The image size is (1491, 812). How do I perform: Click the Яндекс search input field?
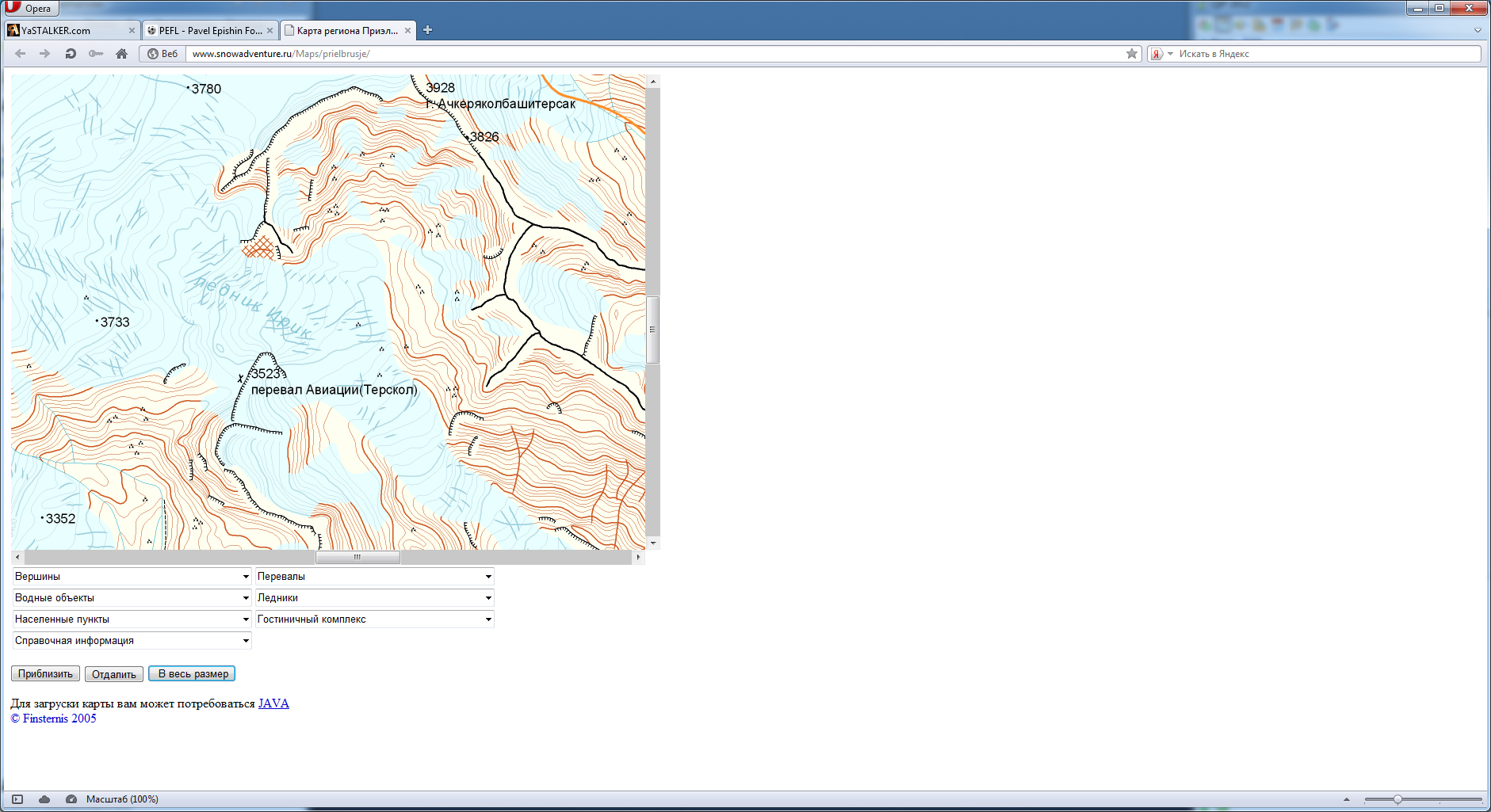(x=1324, y=54)
